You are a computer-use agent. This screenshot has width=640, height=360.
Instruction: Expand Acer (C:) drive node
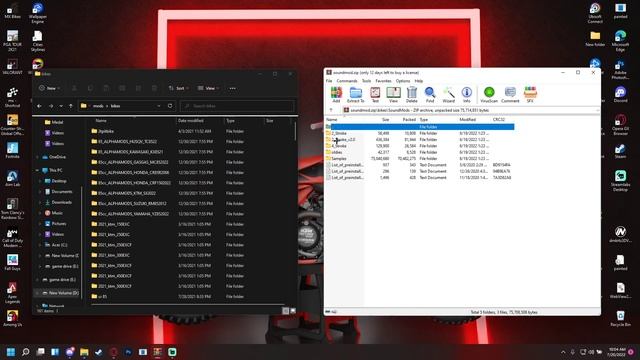pyautogui.click(x=40, y=245)
